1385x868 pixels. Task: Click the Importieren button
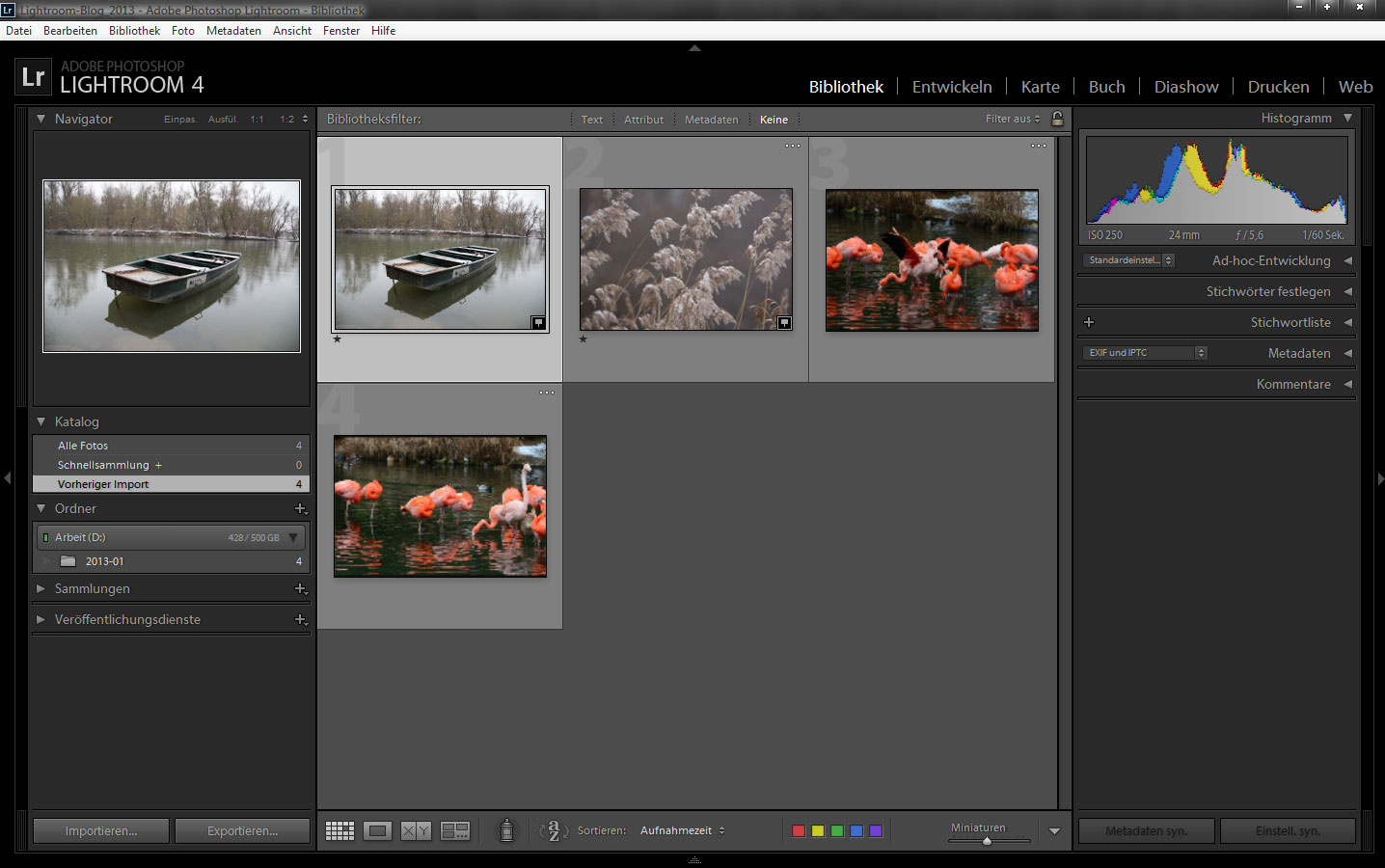pos(101,830)
